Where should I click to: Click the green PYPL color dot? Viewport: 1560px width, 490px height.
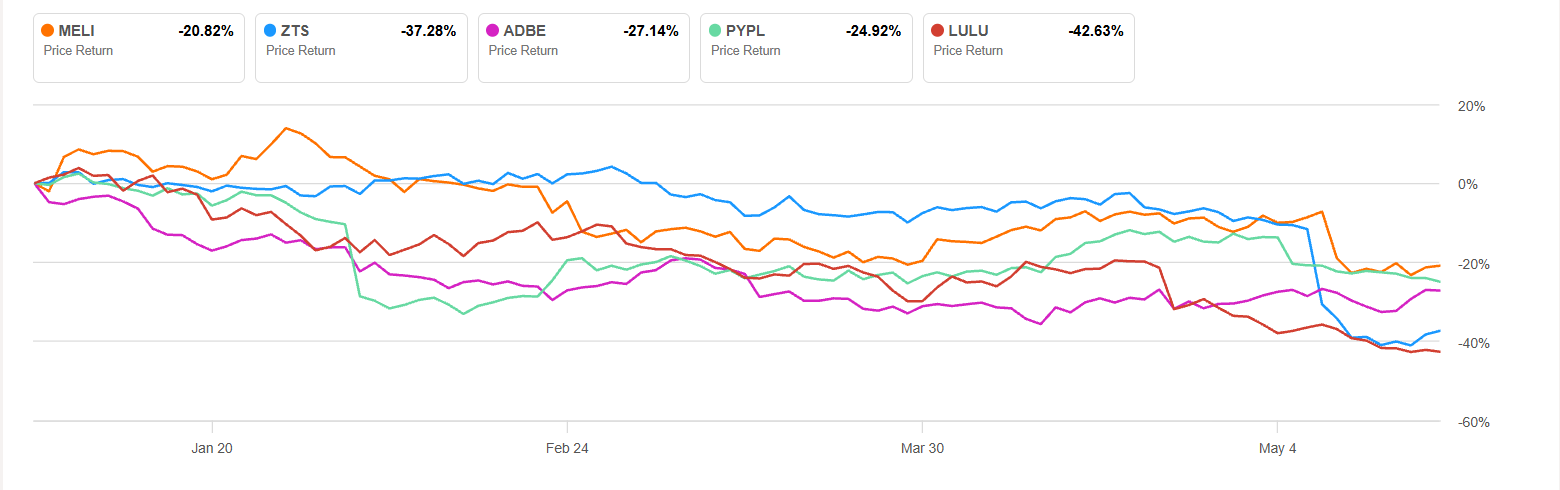click(x=716, y=31)
